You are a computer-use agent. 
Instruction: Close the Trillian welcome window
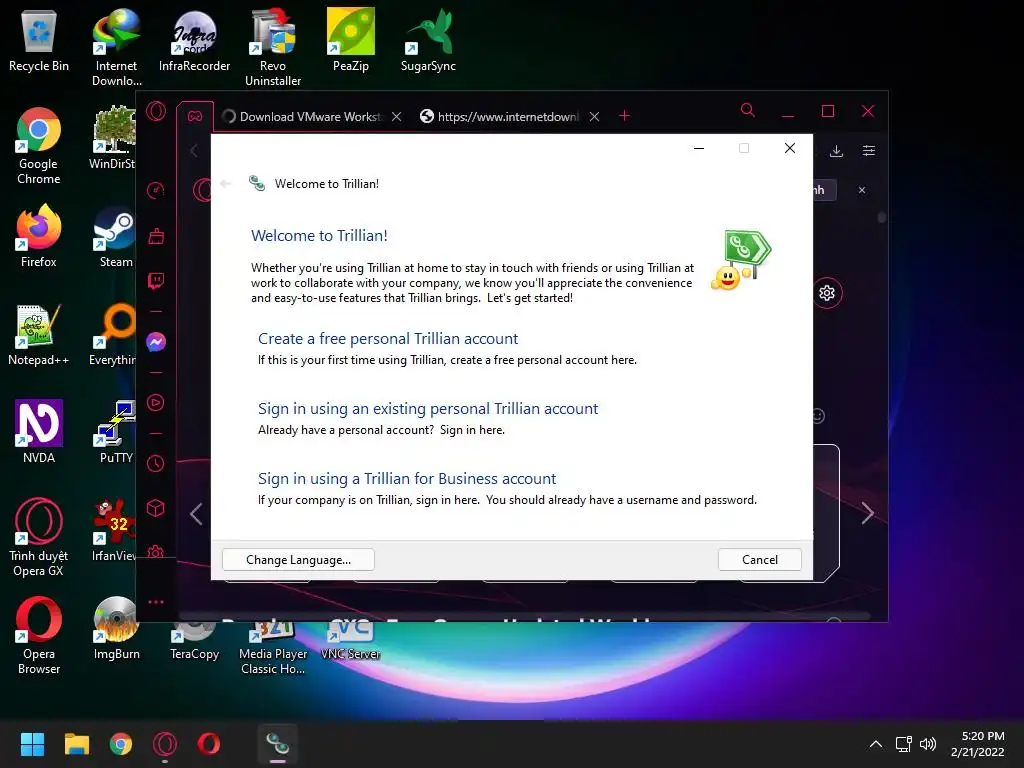coord(790,148)
